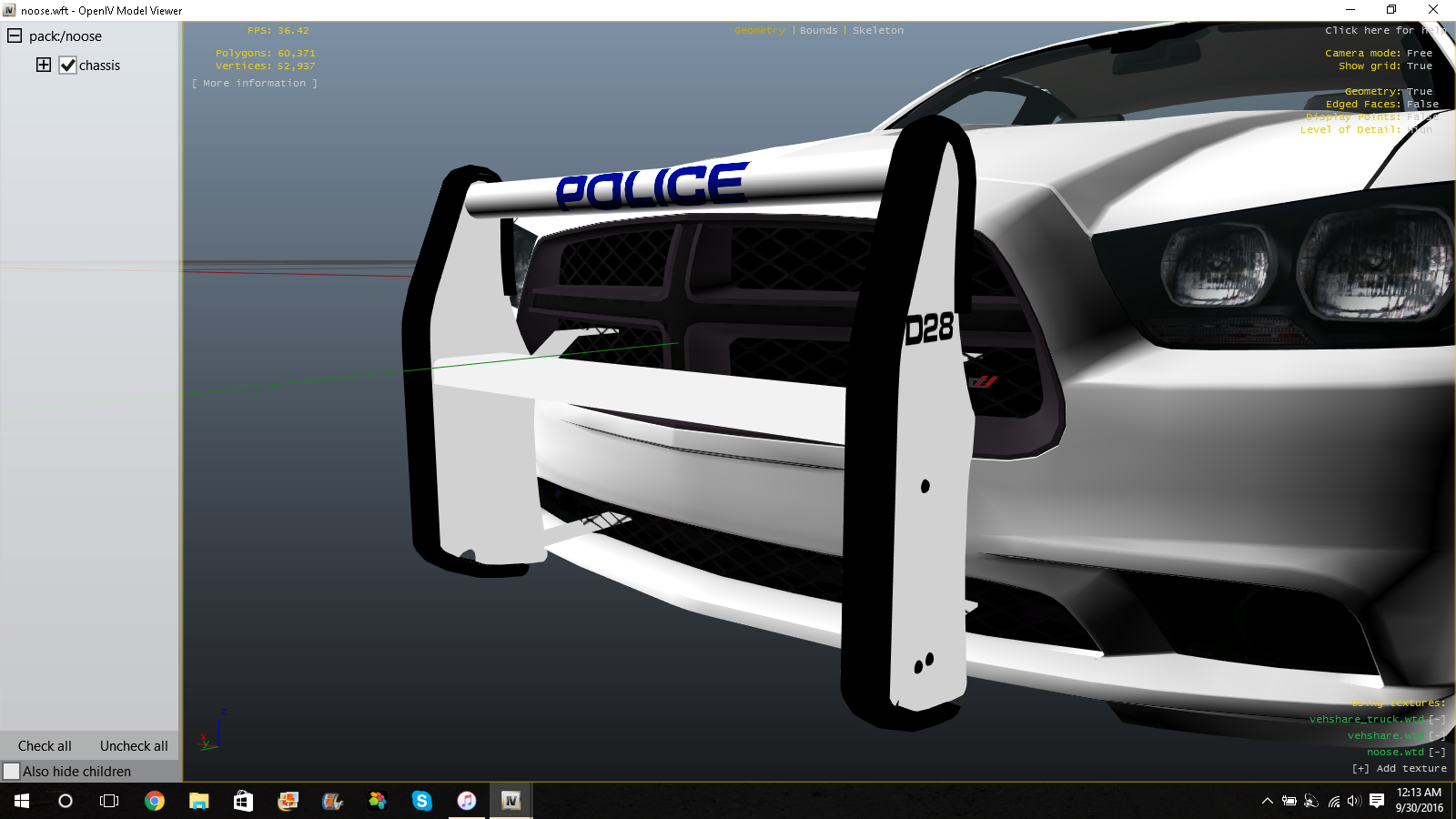
Task: Expand the chassis tree node
Action: [x=44, y=65]
